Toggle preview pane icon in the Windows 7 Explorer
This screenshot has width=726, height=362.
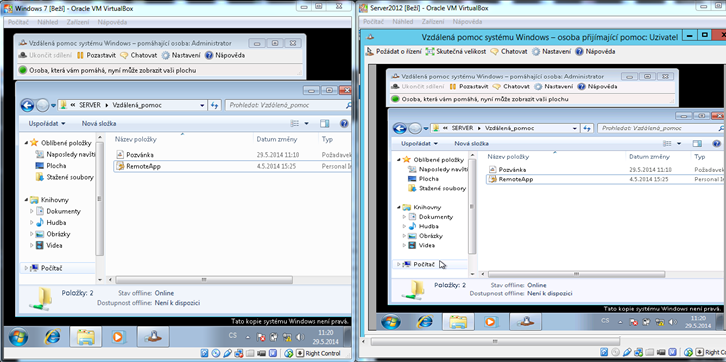click(x=325, y=124)
